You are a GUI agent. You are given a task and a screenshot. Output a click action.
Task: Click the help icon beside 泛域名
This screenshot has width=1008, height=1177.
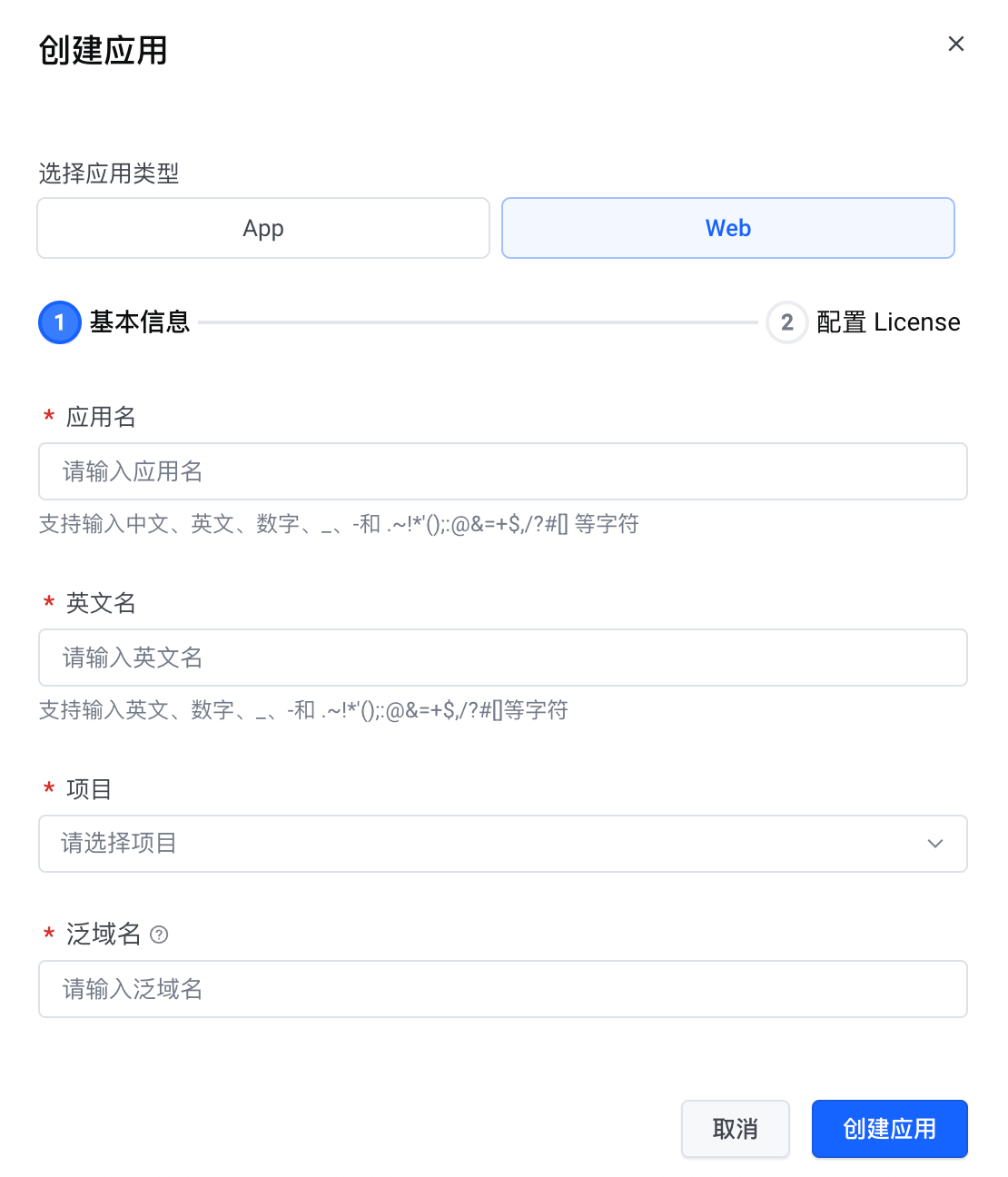tap(159, 935)
